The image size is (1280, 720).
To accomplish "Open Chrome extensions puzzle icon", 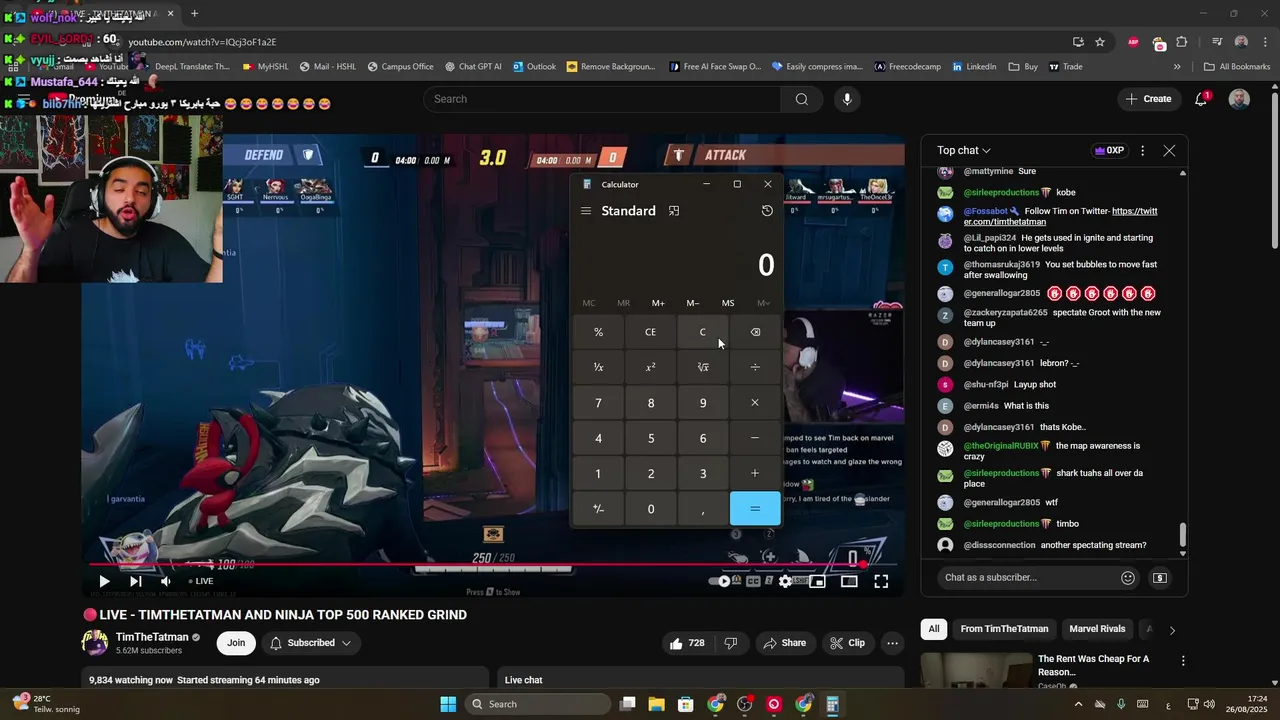I will (1182, 42).
